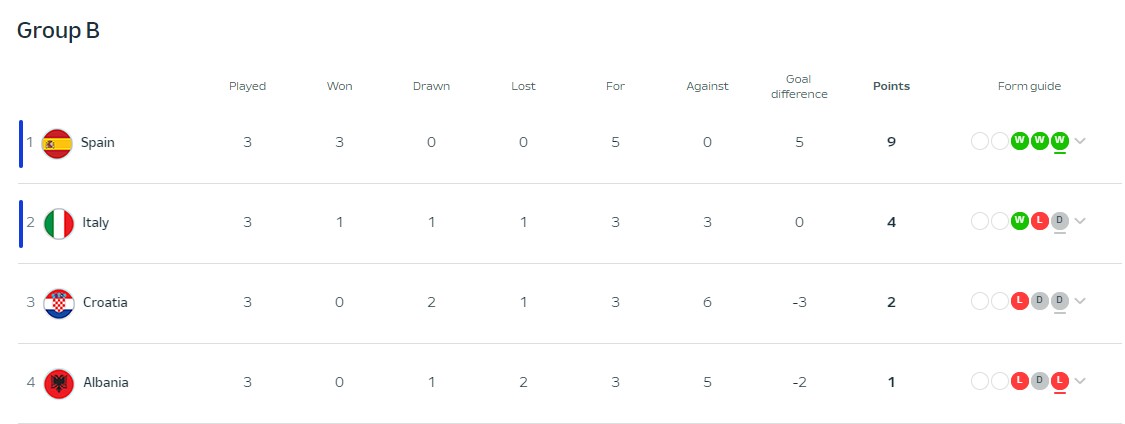Image resolution: width=1125 pixels, height=424 pixels.
Task: Open the Albania team name link
Action: pos(106,382)
